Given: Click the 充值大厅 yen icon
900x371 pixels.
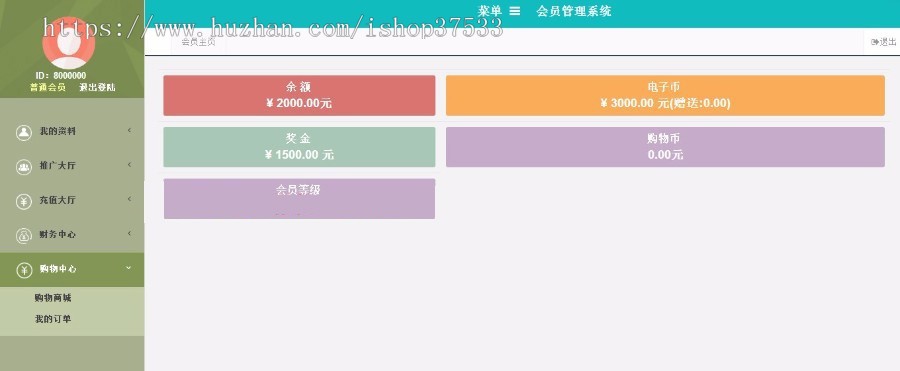Looking at the screenshot, I should point(24,201).
